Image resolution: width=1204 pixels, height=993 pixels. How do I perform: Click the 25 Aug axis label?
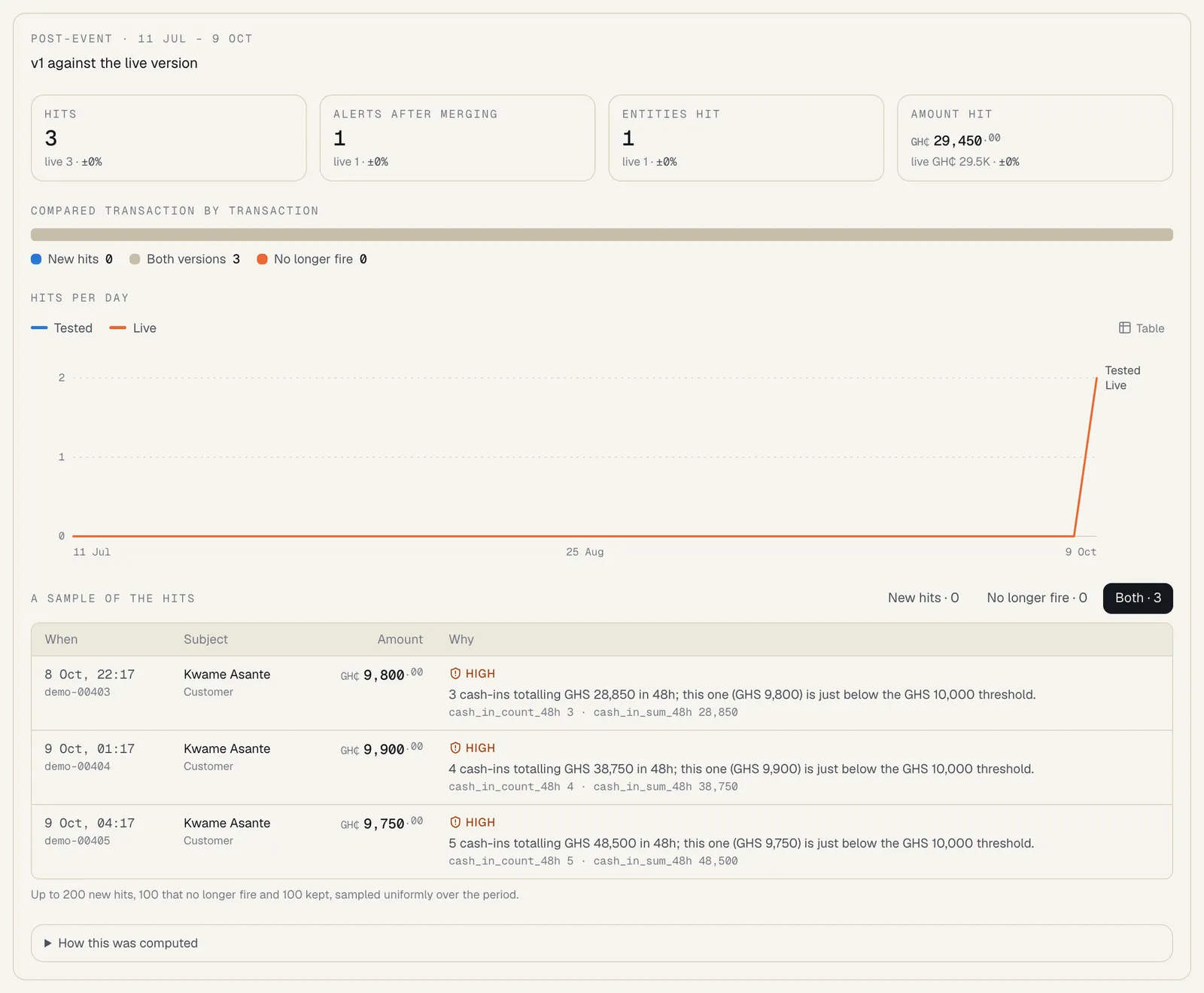tap(585, 552)
